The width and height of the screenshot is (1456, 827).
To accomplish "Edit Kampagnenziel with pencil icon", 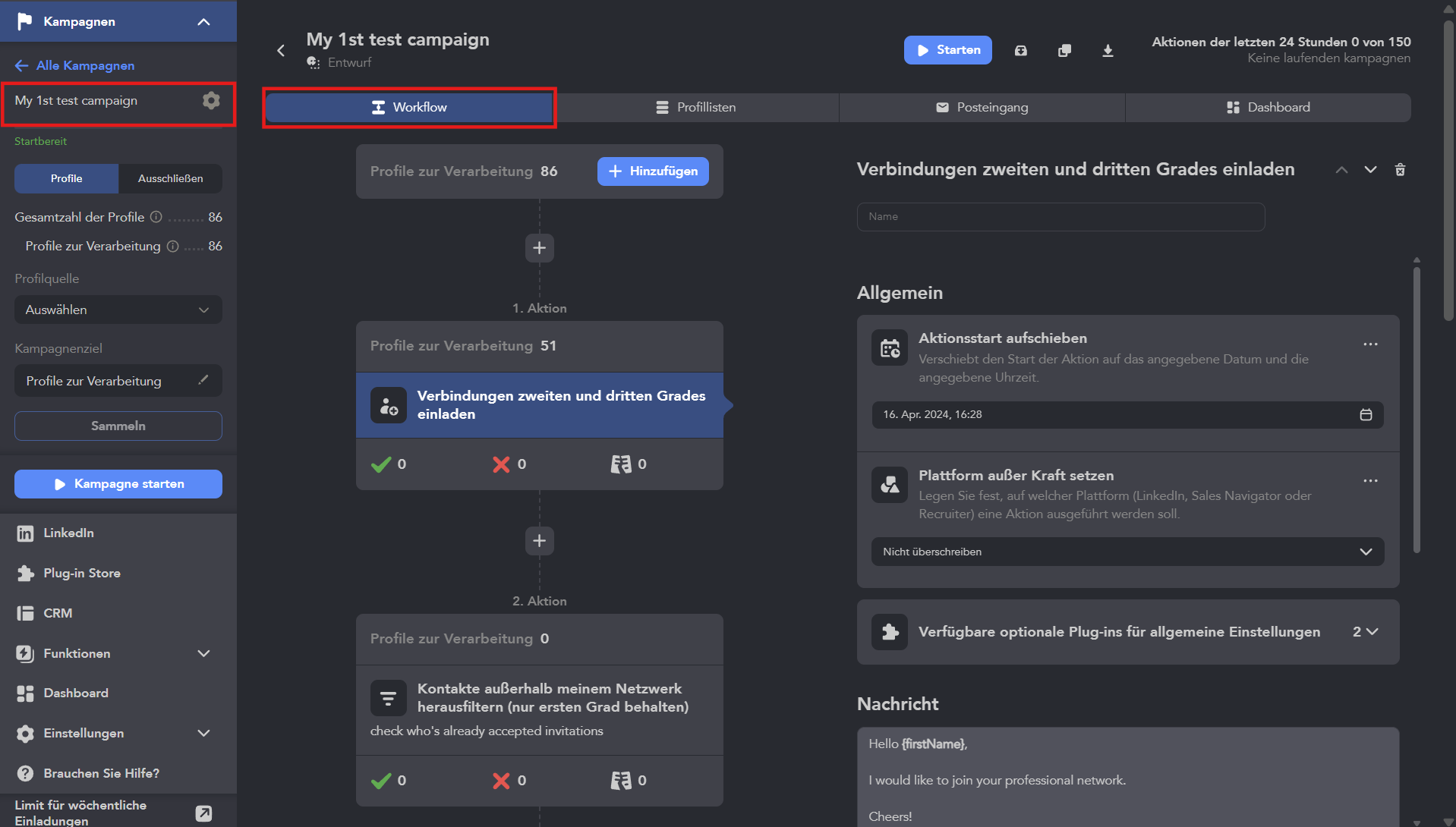I will click(203, 380).
